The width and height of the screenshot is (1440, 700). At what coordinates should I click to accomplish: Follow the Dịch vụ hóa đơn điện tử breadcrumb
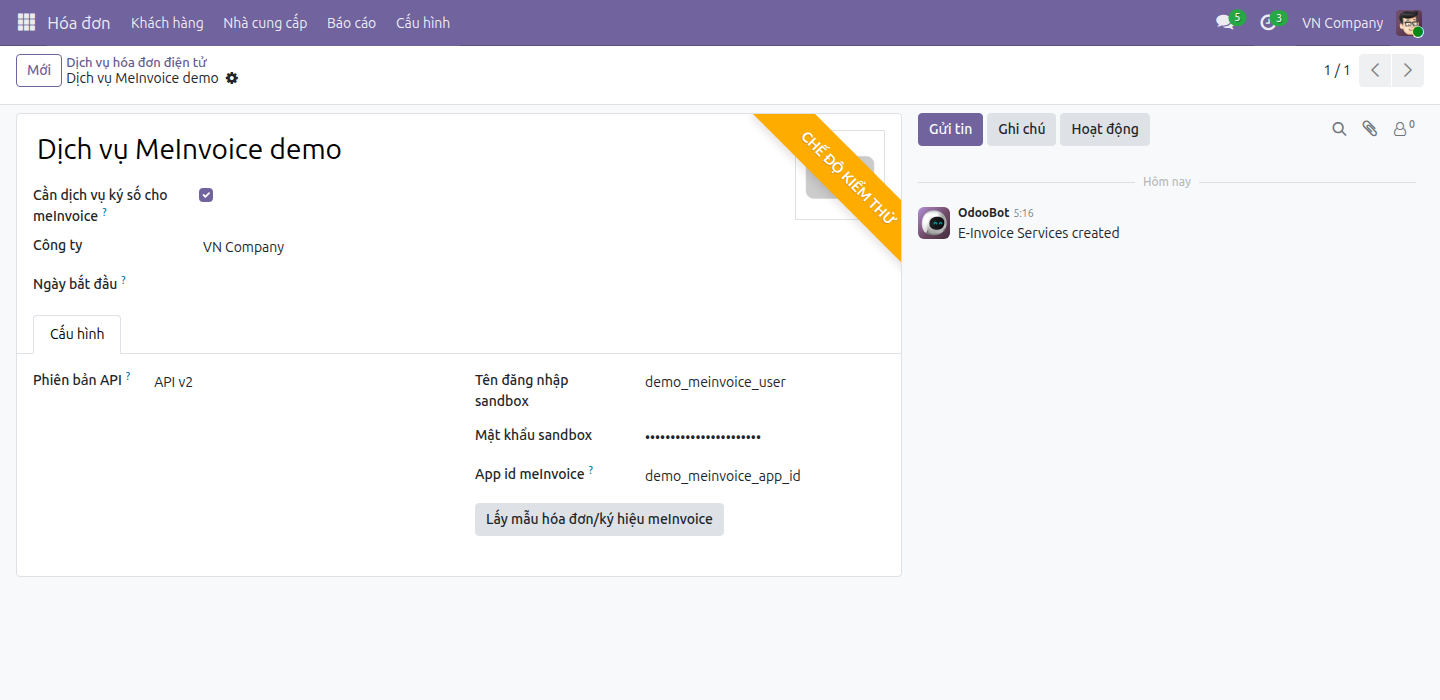pos(137,62)
